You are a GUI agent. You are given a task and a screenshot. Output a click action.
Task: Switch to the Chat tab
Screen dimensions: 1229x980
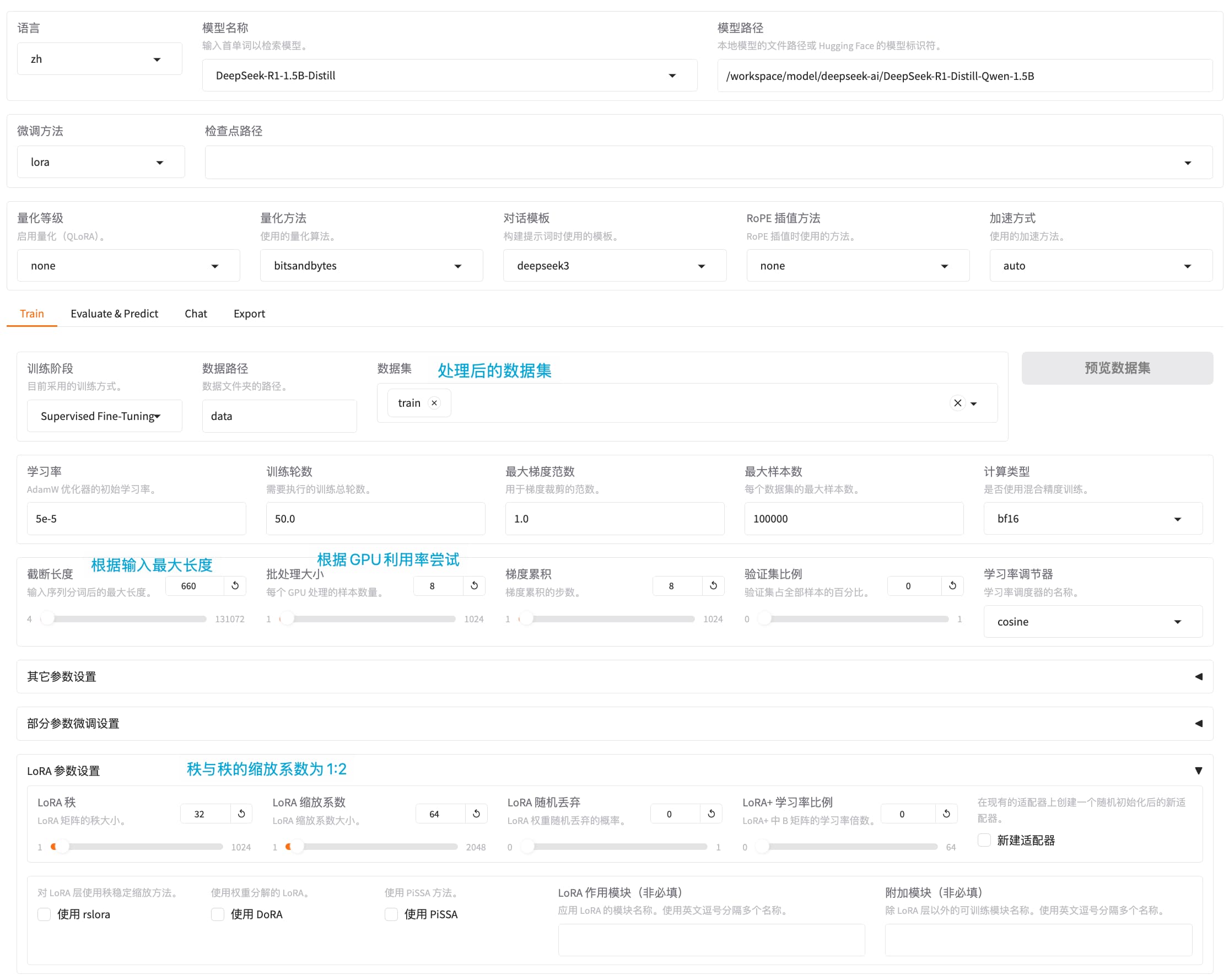tap(196, 314)
